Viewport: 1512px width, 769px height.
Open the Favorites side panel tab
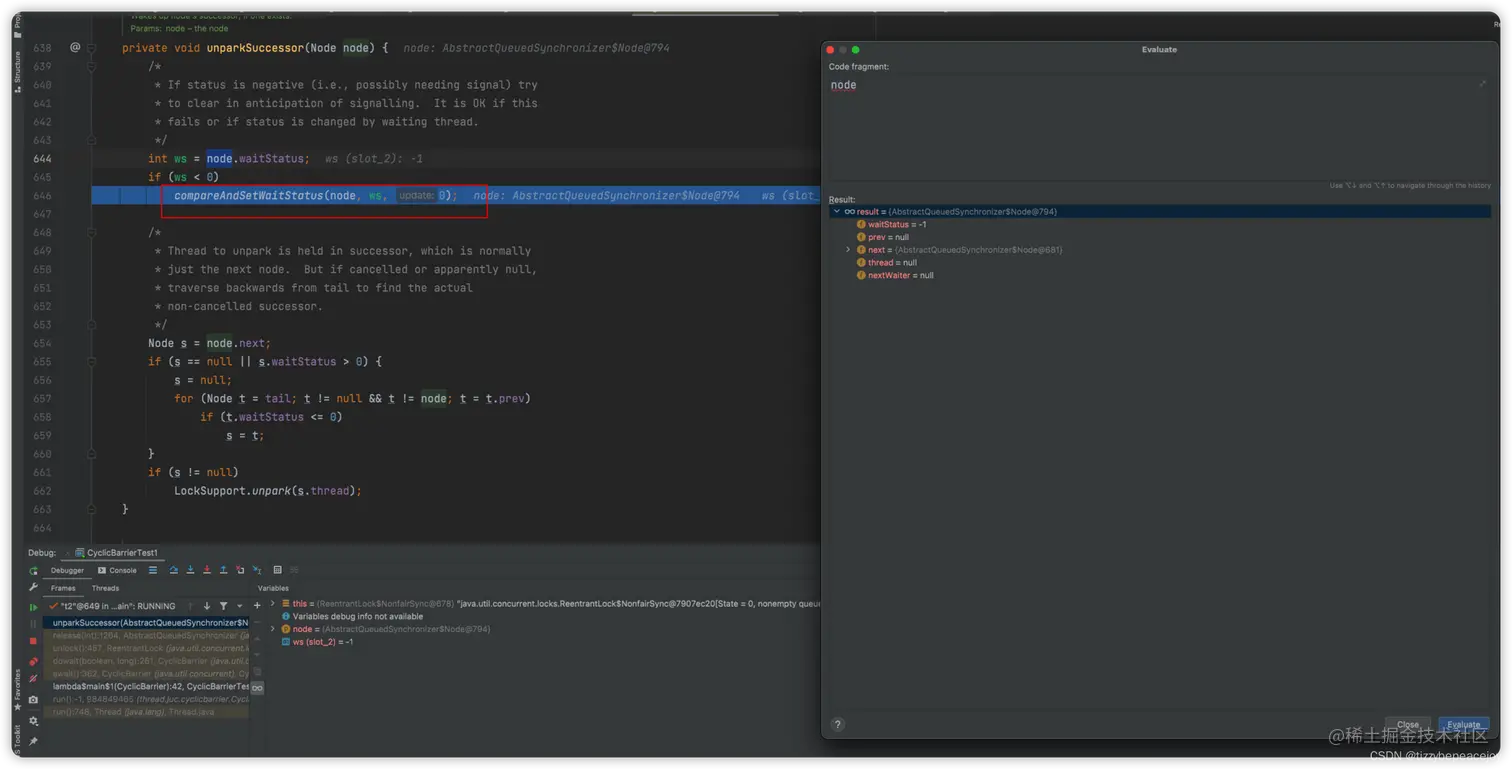17,690
